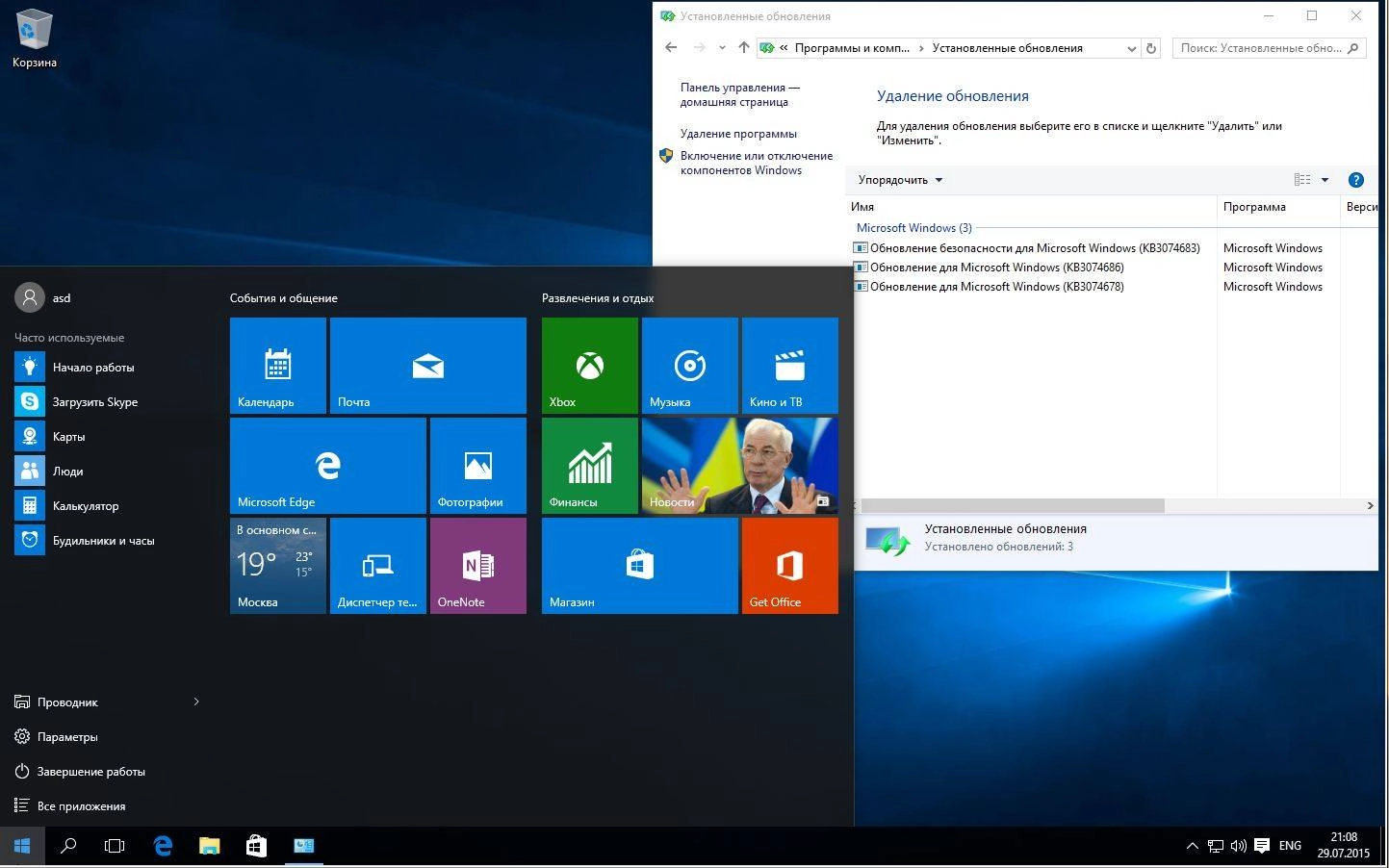Sort by the Программа column header
1389x868 pixels.
pos(1278,207)
